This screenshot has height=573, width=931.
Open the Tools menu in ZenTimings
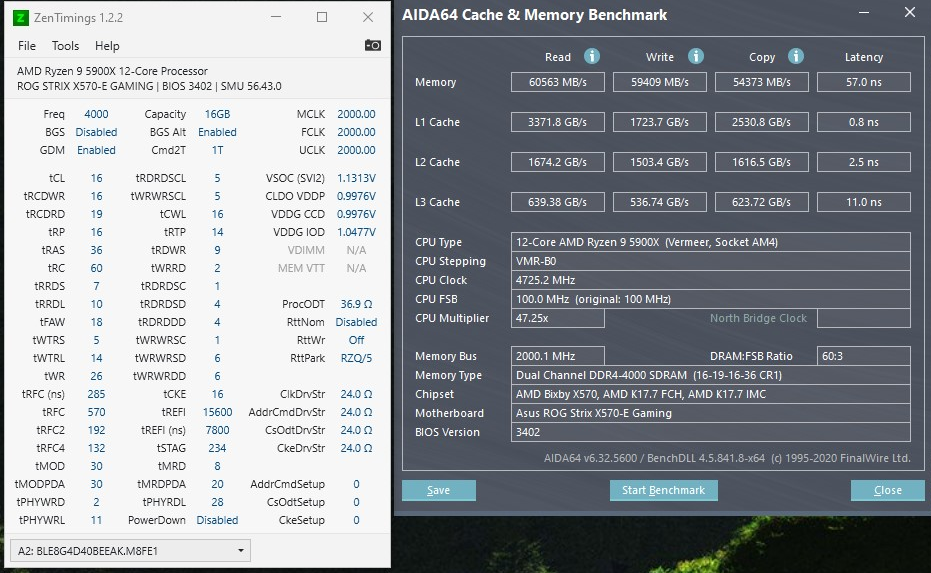point(65,46)
